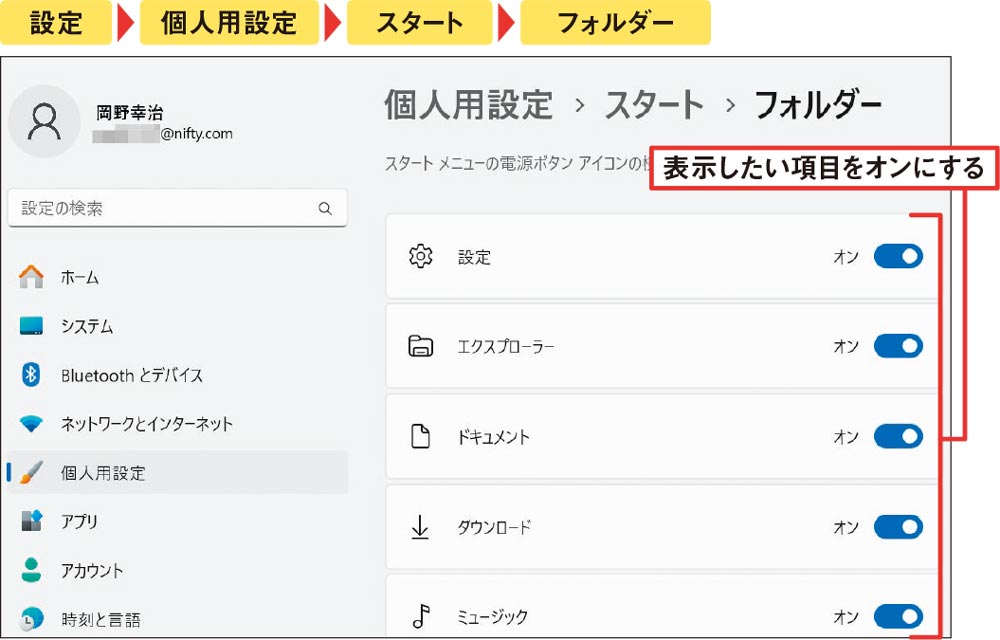Click the user account avatar icon

[44, 121]
